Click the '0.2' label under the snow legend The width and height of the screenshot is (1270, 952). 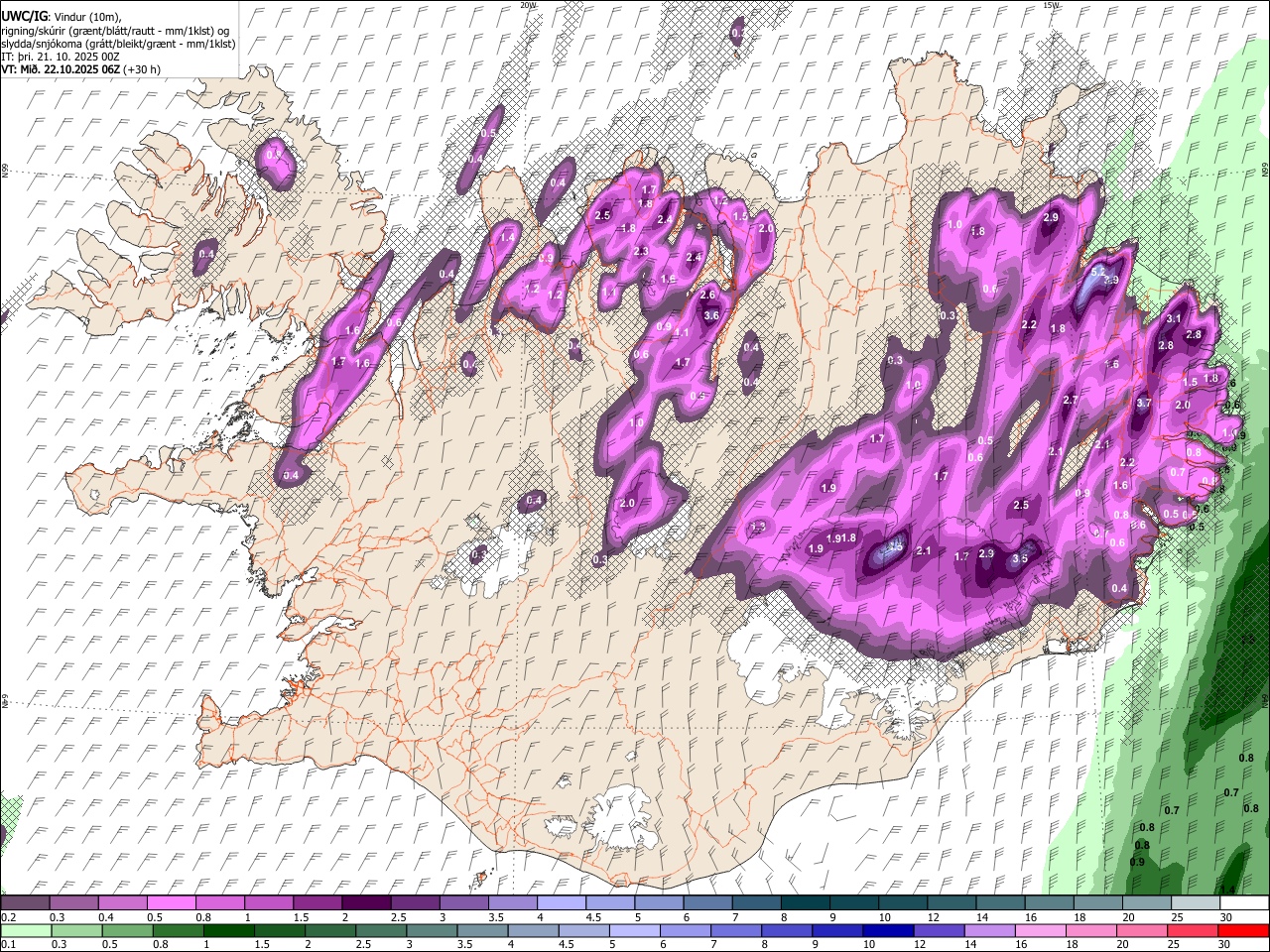(x=9, y=917)
